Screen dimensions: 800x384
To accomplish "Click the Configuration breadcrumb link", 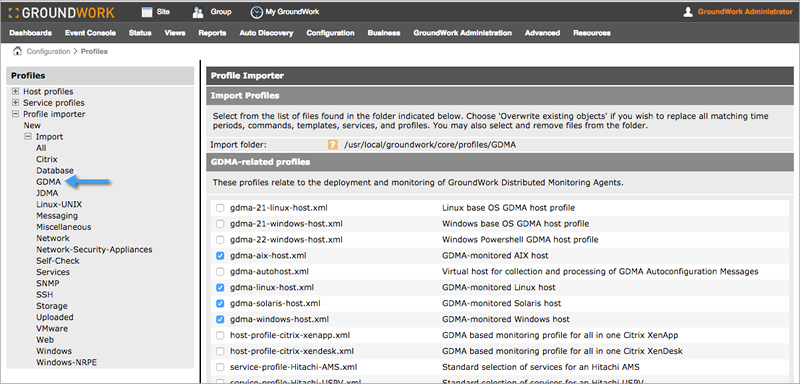I will (48, 52).
